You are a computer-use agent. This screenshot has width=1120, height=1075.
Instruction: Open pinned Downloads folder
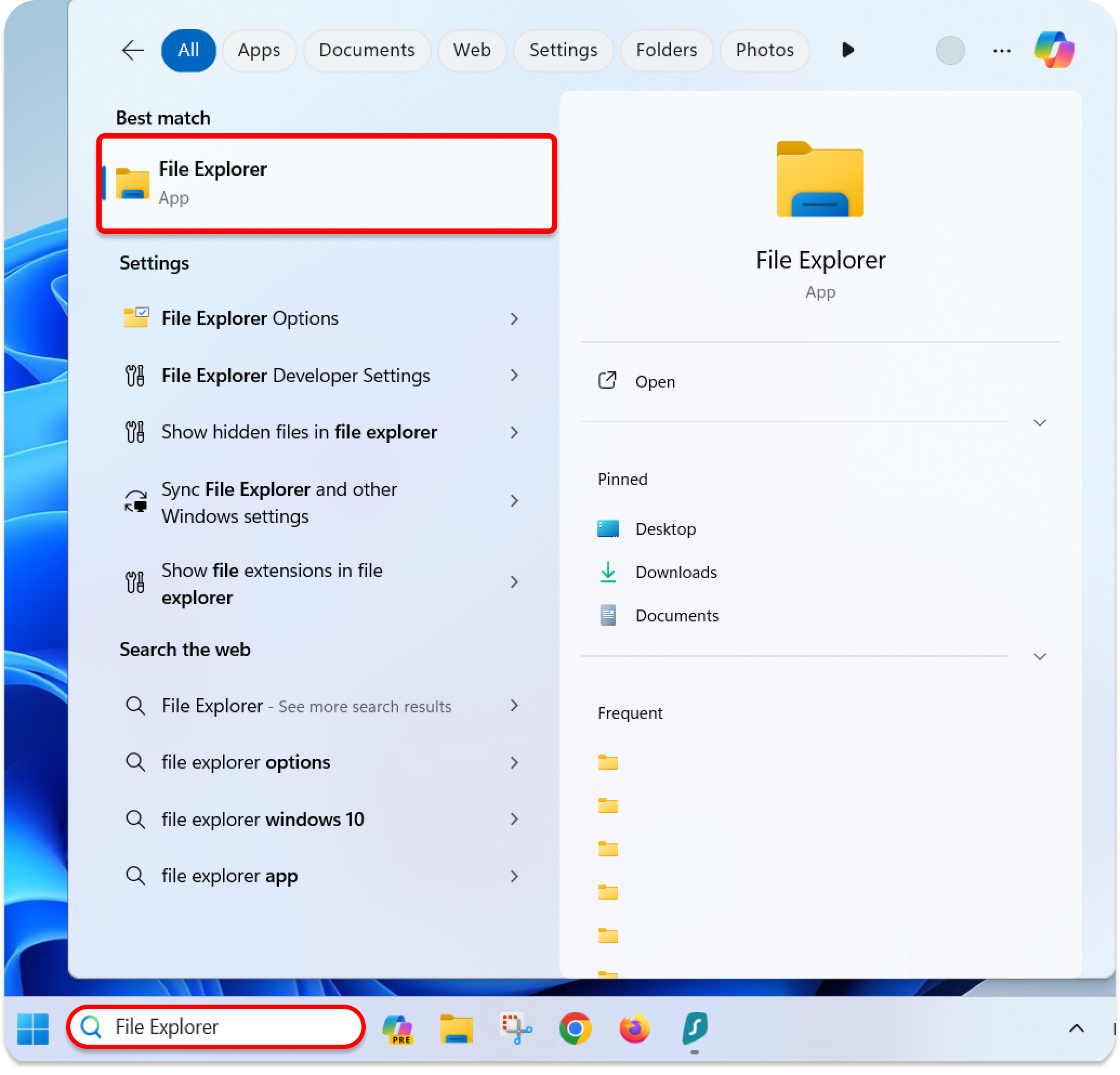[675, 572]
